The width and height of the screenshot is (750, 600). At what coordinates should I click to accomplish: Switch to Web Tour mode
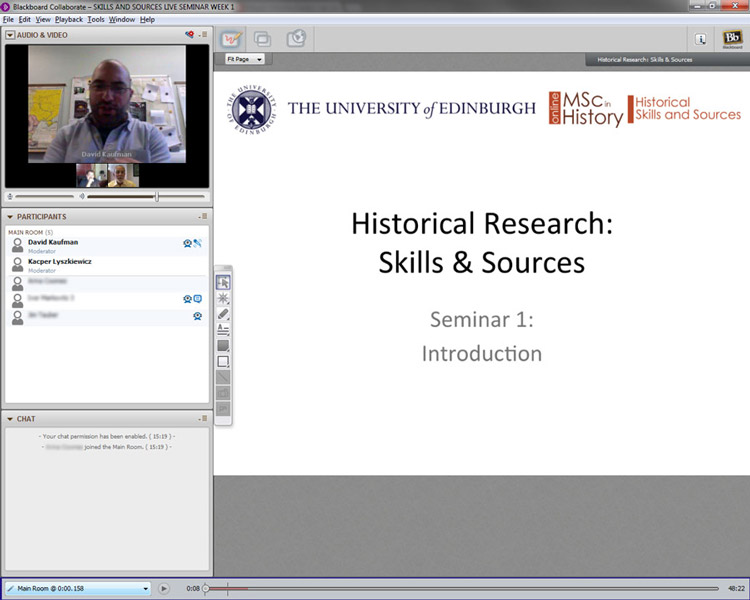(x=296, y=38)
